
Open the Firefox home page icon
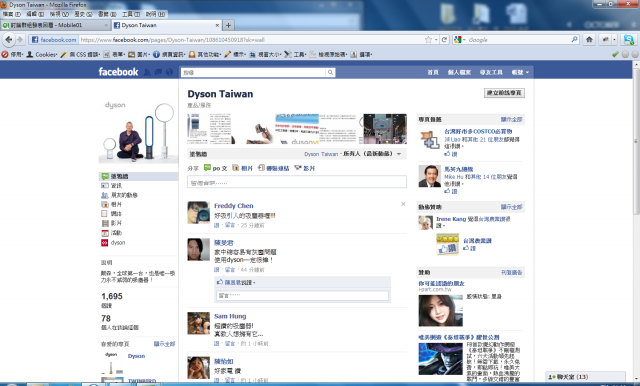pyautogui.click(x=589, y=40)
